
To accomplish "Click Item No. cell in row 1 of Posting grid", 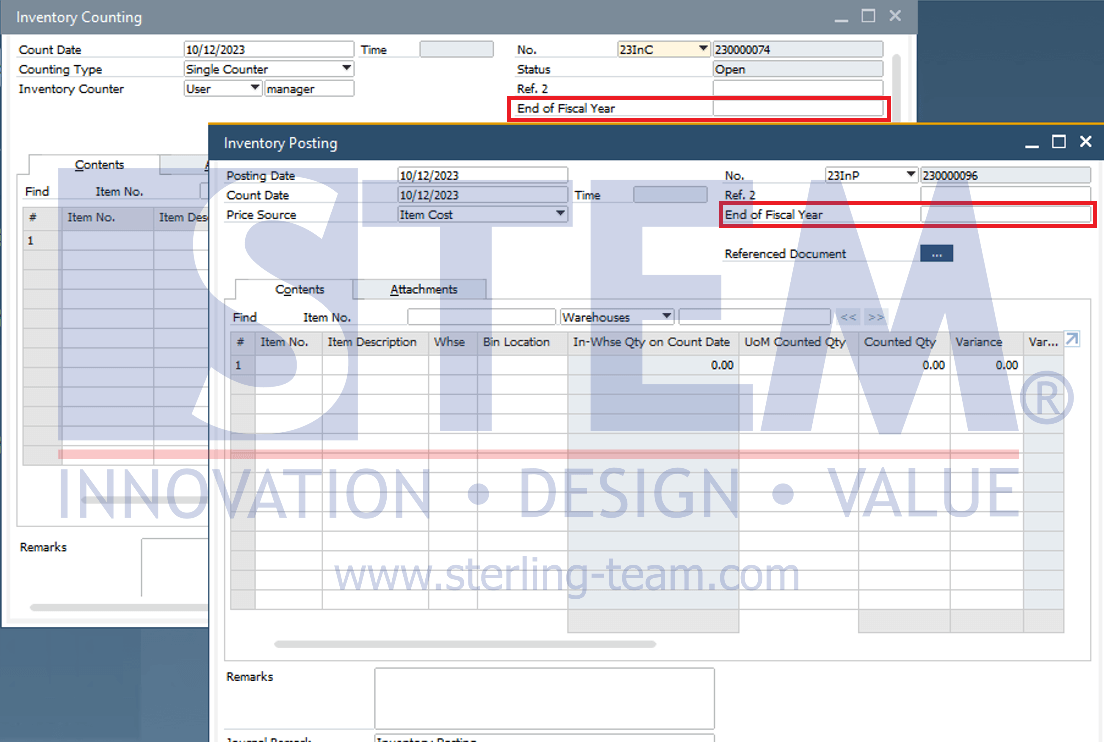I will click(289, 365).
